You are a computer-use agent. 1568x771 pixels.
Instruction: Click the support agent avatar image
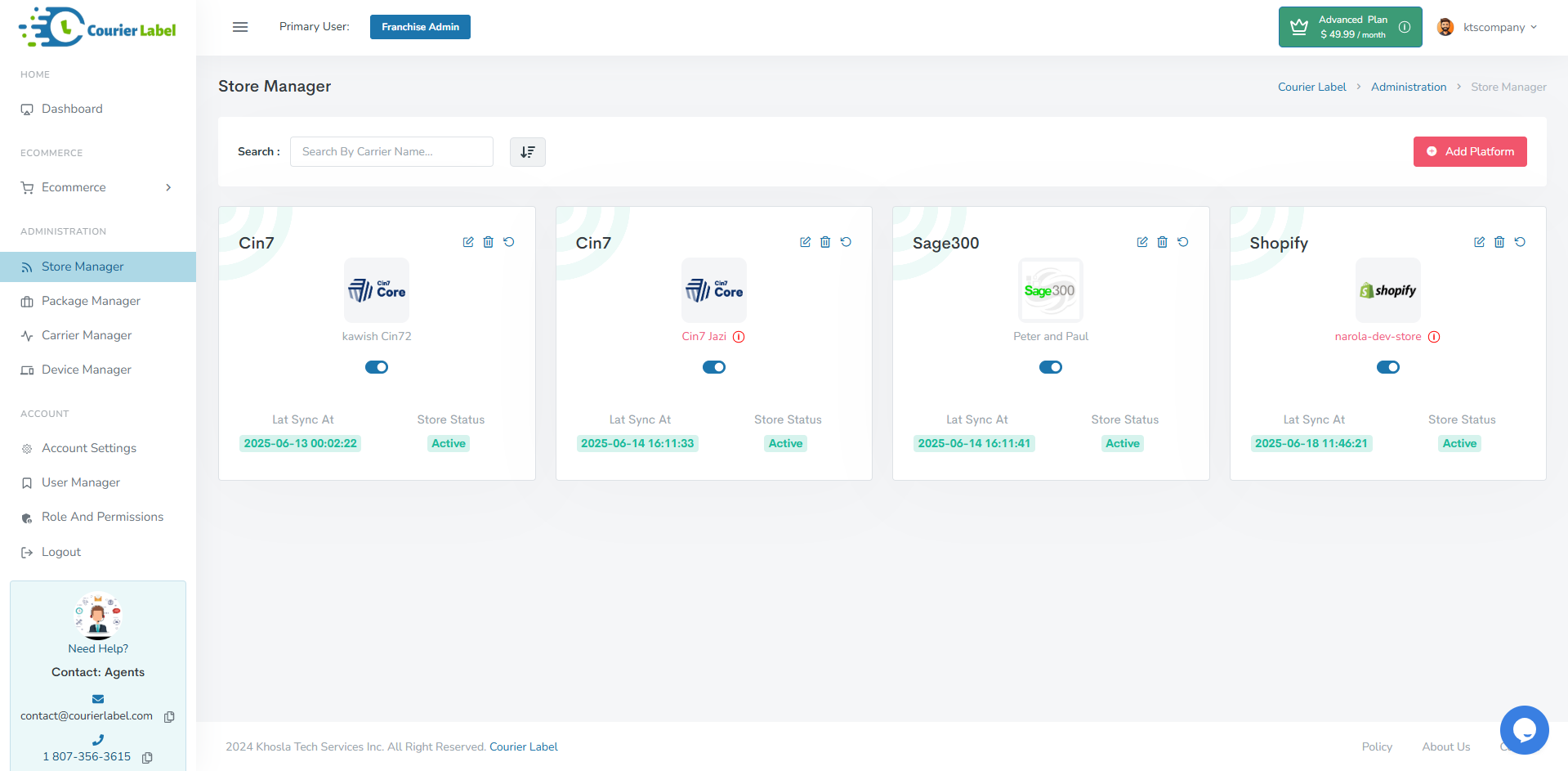tap(98, 615)
